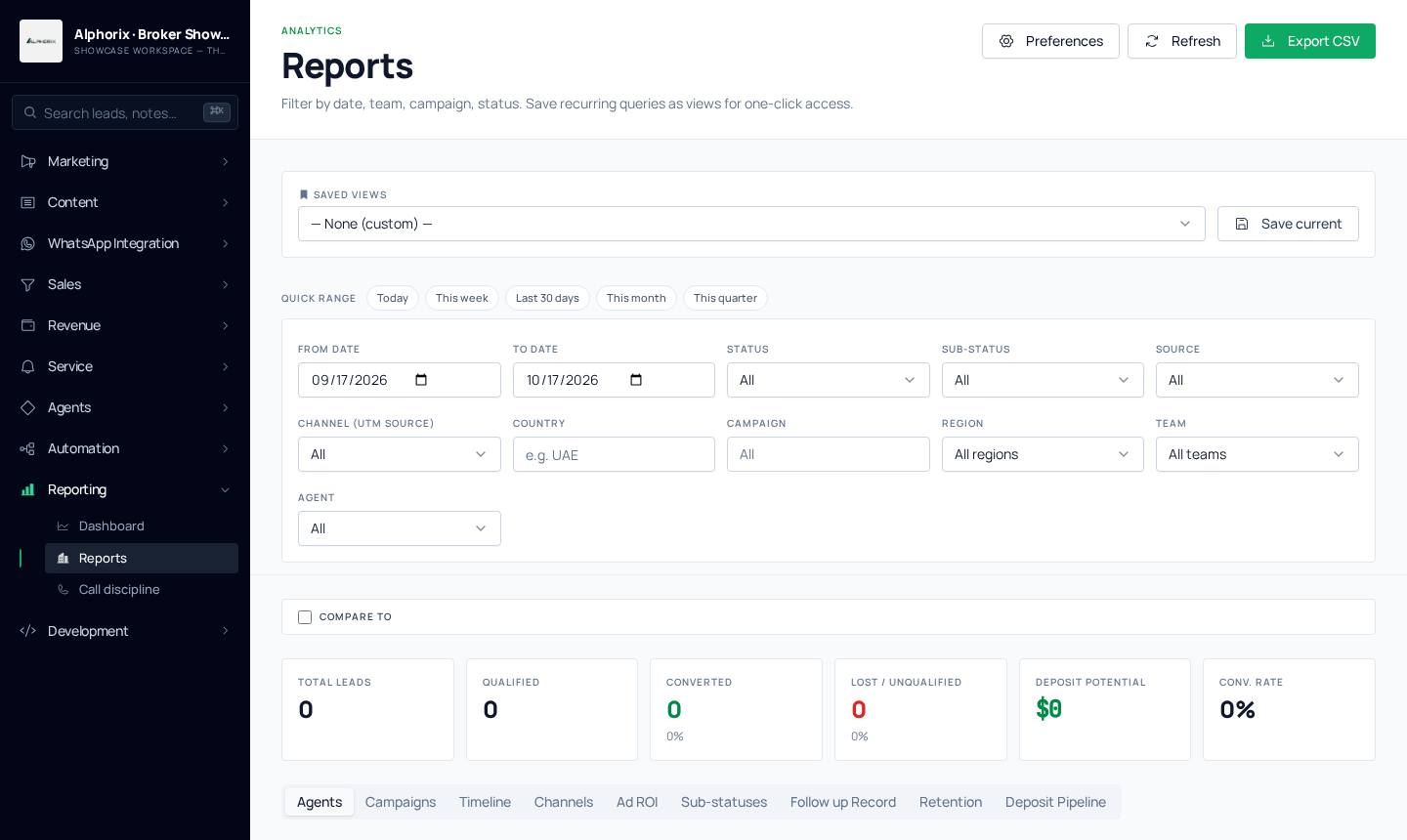Click the Content section icon
1407x840 pixels.
point(28,202)
